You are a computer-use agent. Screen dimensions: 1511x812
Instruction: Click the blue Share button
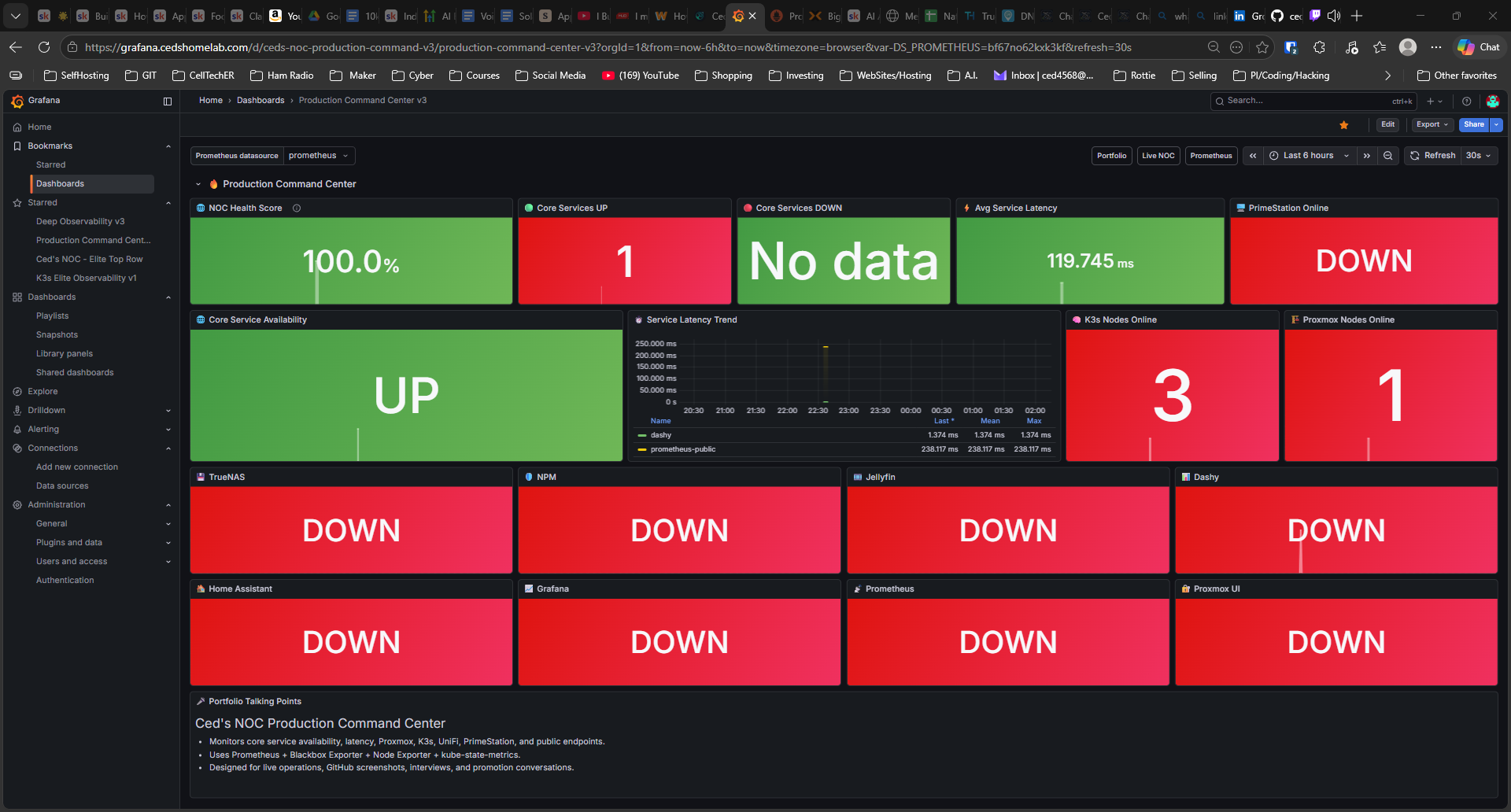click(1474, 124)
